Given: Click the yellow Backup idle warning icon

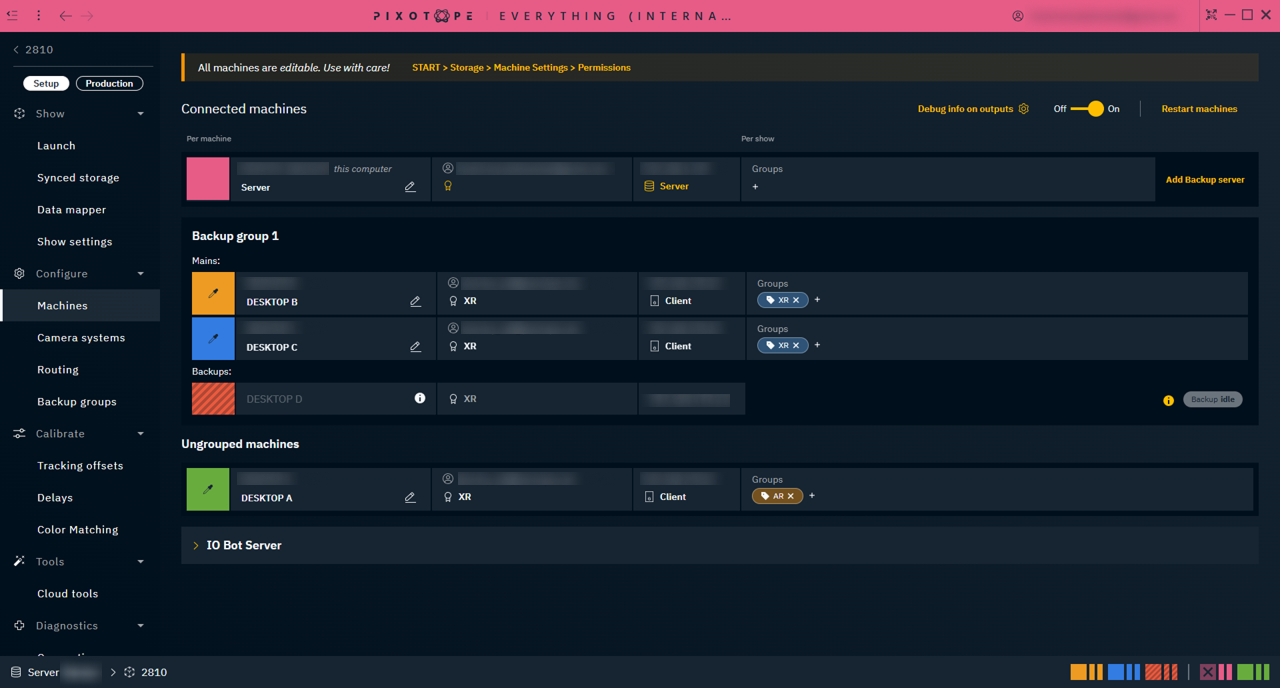Looking at the screenshot, I should tap(1168, 400).
